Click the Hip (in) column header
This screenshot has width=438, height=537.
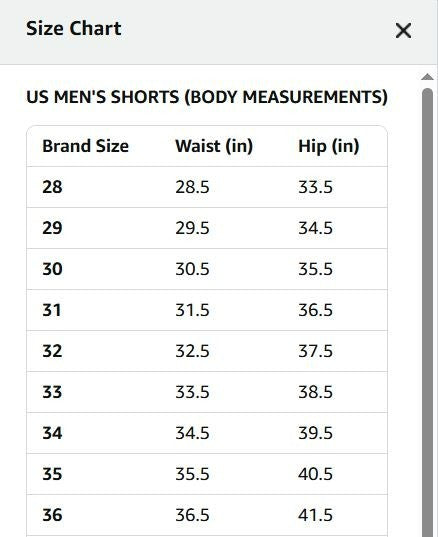click(x=329, y=146)
